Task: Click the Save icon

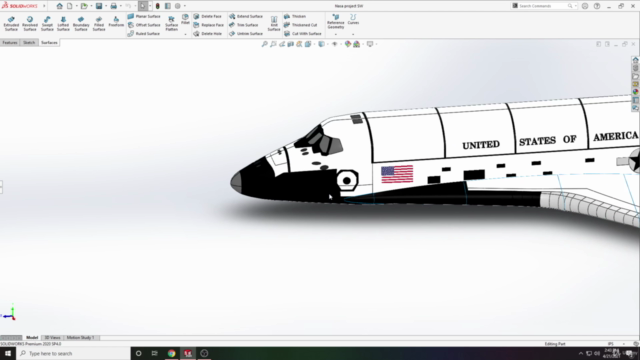Action: point(99,6)
